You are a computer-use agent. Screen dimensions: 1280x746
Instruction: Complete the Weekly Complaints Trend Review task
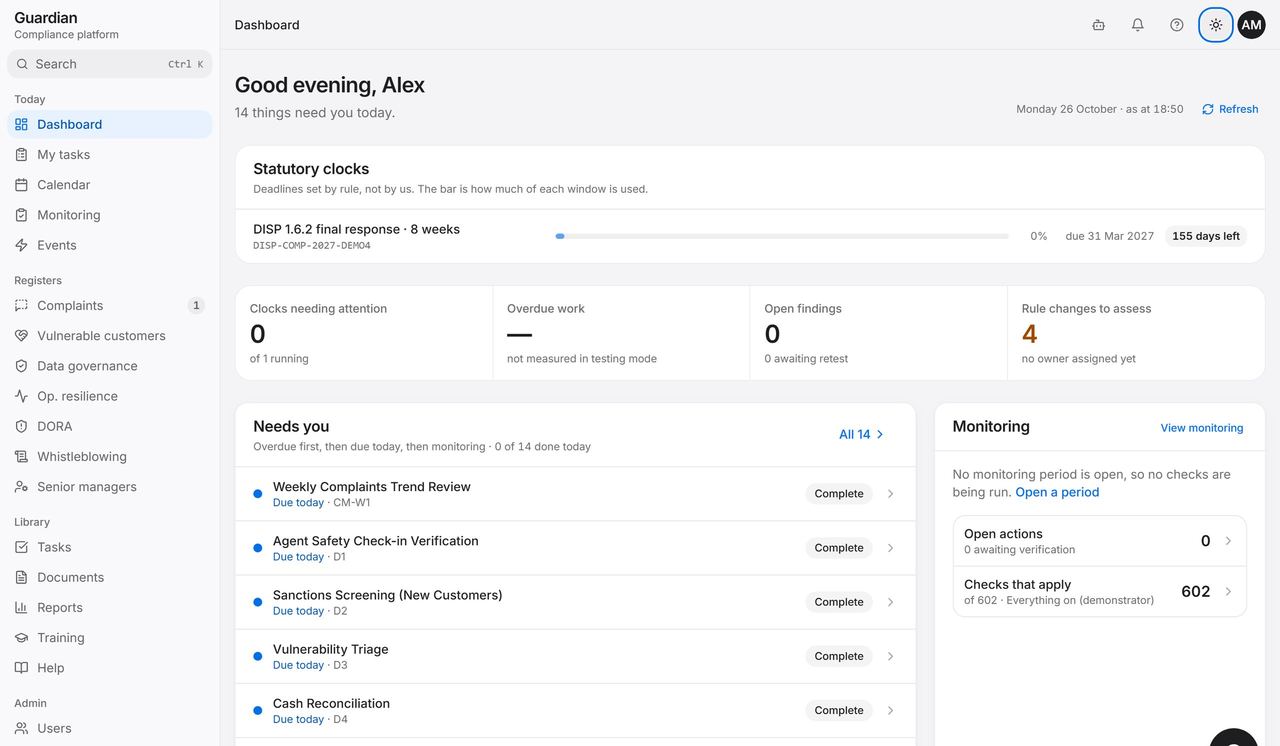[x=839, y=494]
